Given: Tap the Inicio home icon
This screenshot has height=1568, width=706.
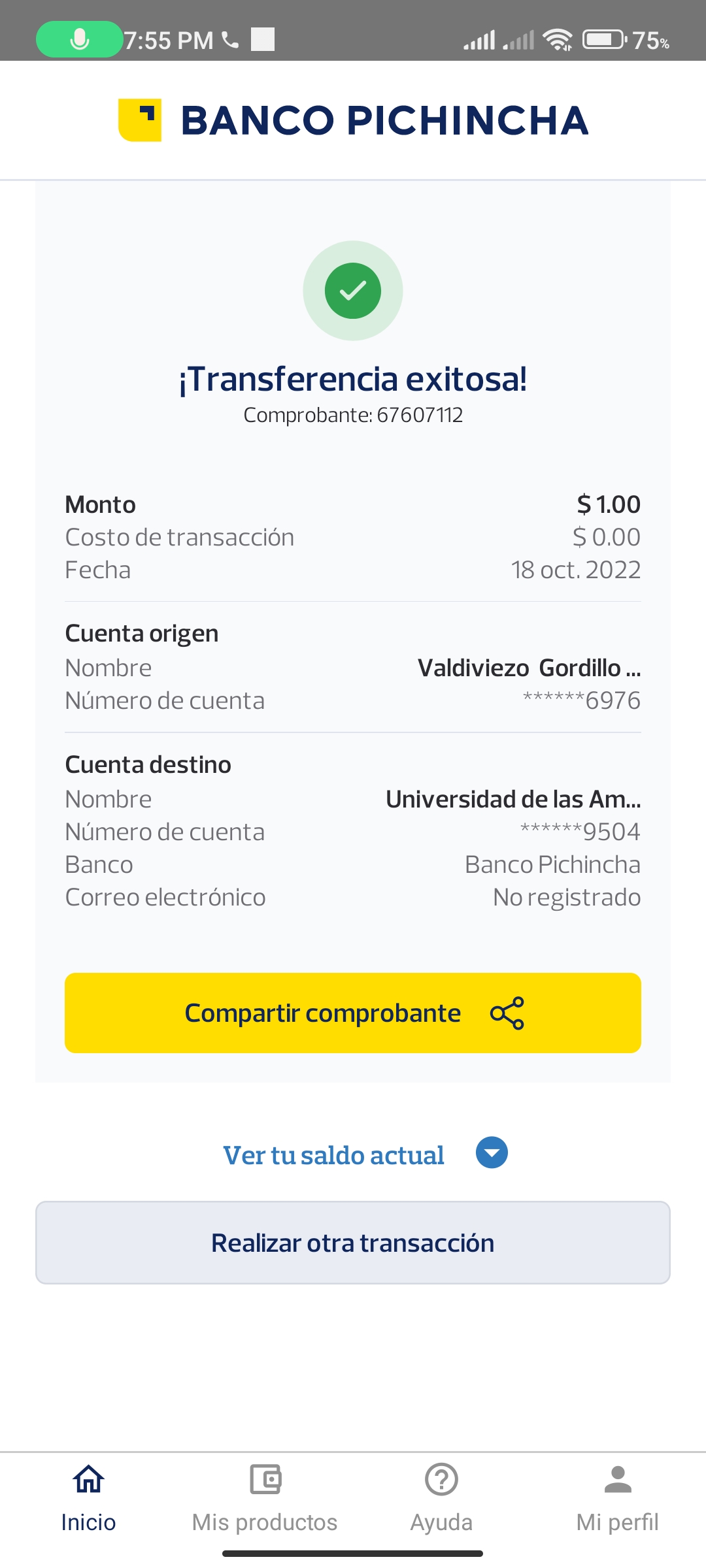Looking at the screenshot, I should click(88, 1479).
